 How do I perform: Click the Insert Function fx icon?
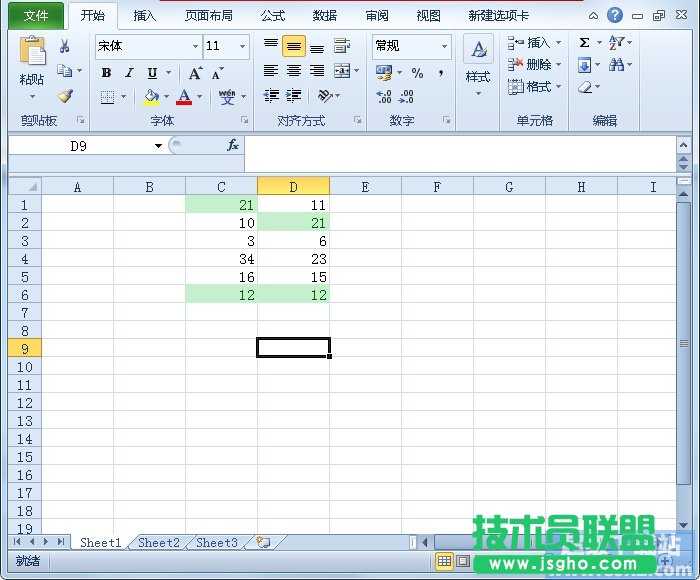tap(233, 145)
